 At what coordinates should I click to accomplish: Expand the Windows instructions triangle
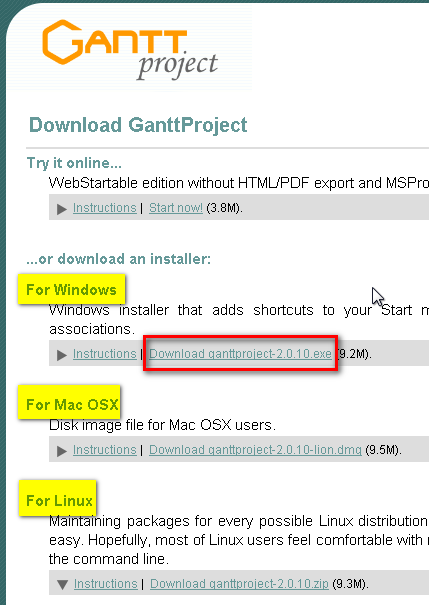[62, 355]
